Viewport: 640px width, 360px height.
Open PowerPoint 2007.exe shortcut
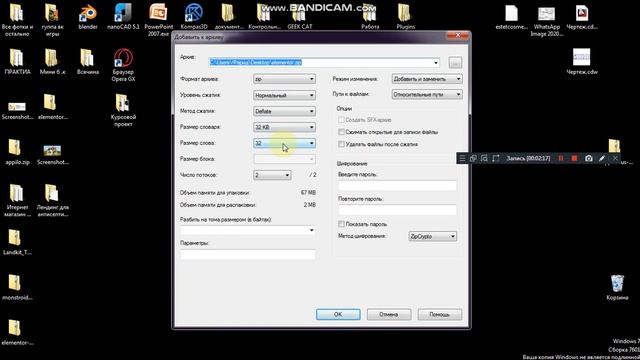(x=158, y=20)
